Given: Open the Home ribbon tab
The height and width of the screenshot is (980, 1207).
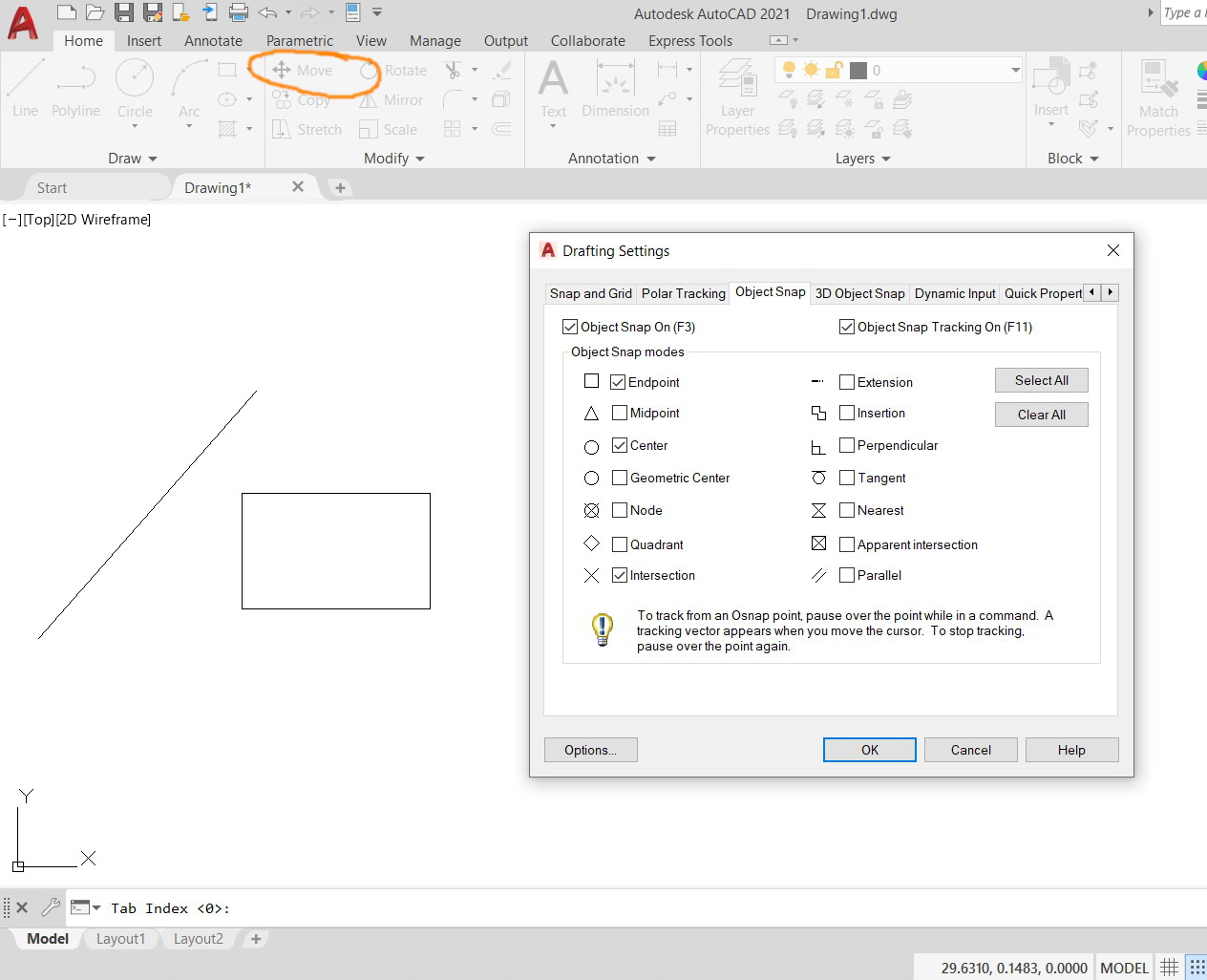Looking at the screenshot, I should 83,41.
